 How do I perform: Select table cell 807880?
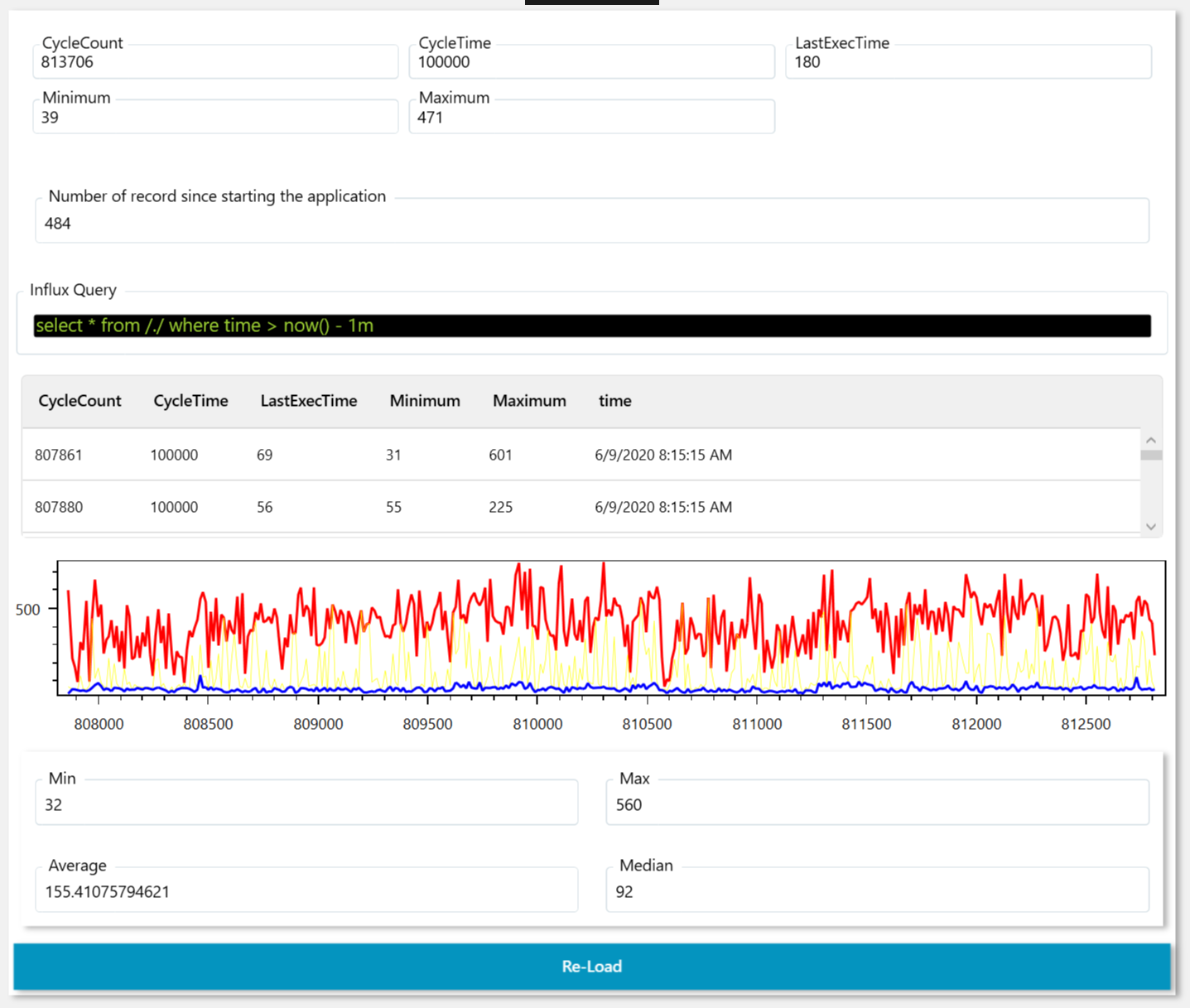pyautogui.click(x=59, y=507)
